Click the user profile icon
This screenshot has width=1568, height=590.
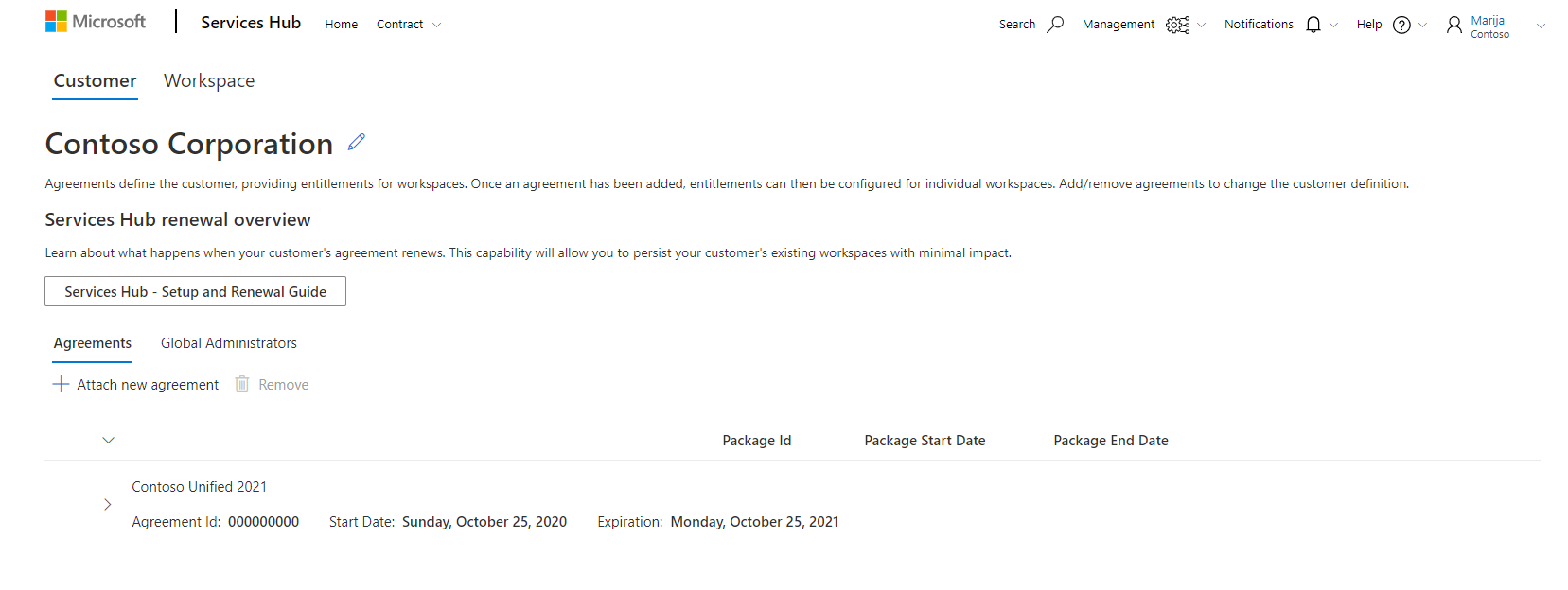[x=1454, y=25]
